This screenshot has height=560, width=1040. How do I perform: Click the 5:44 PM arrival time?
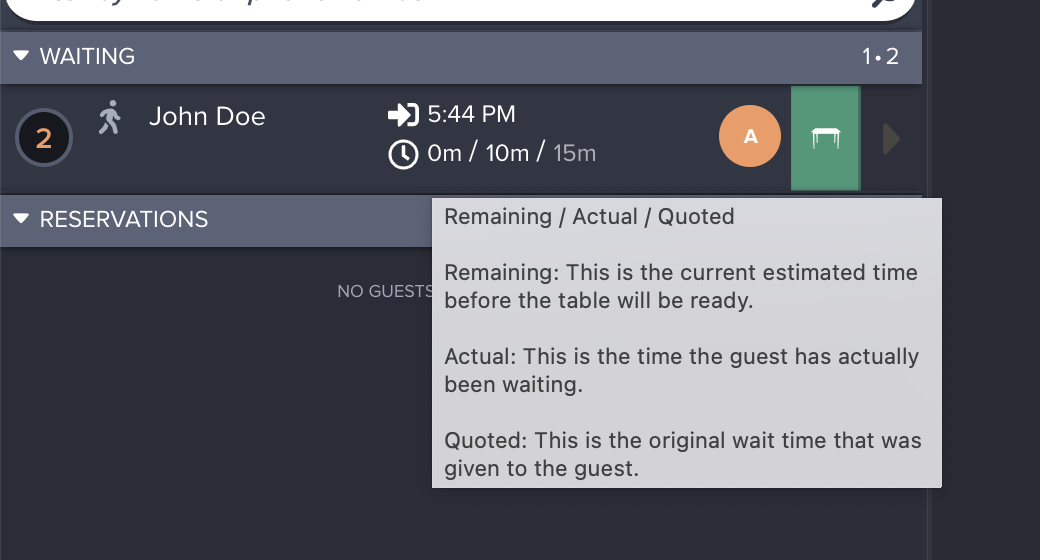tap(472, 115)
